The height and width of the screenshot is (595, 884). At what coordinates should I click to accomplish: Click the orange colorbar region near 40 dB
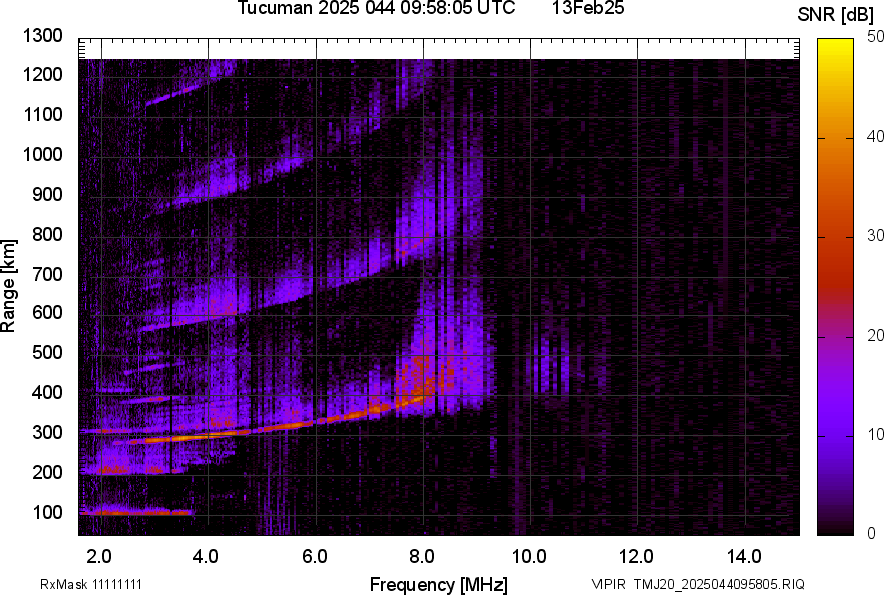(836, 138)
